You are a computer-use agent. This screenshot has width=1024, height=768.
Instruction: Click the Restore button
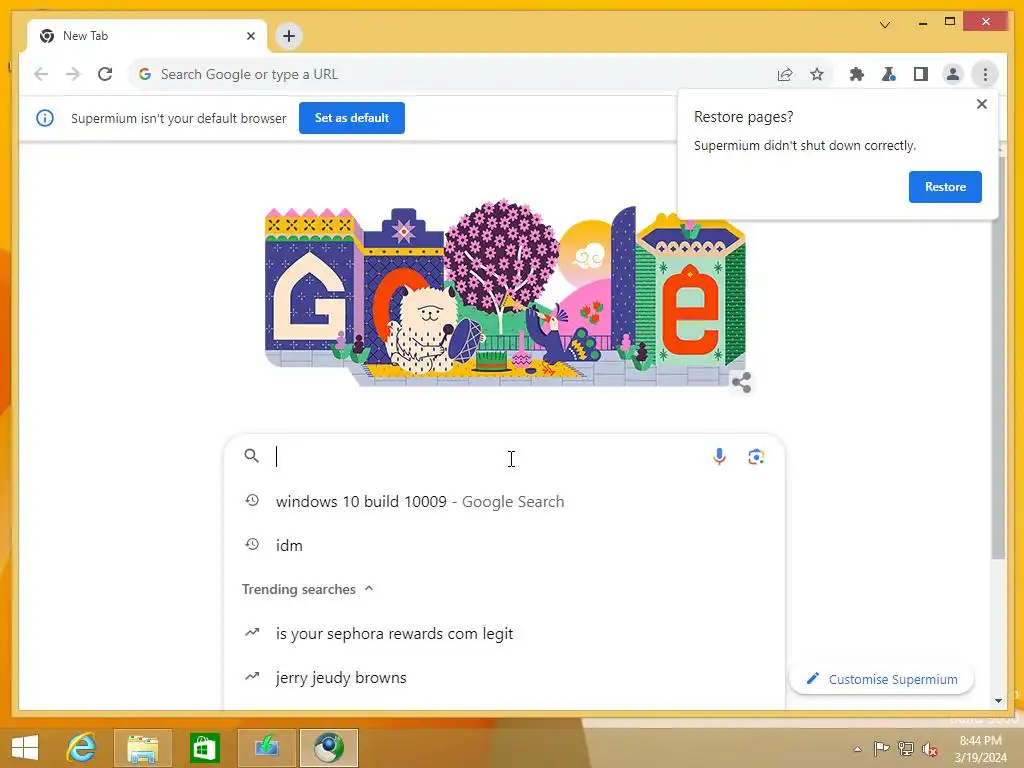pyautogui.click(x=945, y=187)
